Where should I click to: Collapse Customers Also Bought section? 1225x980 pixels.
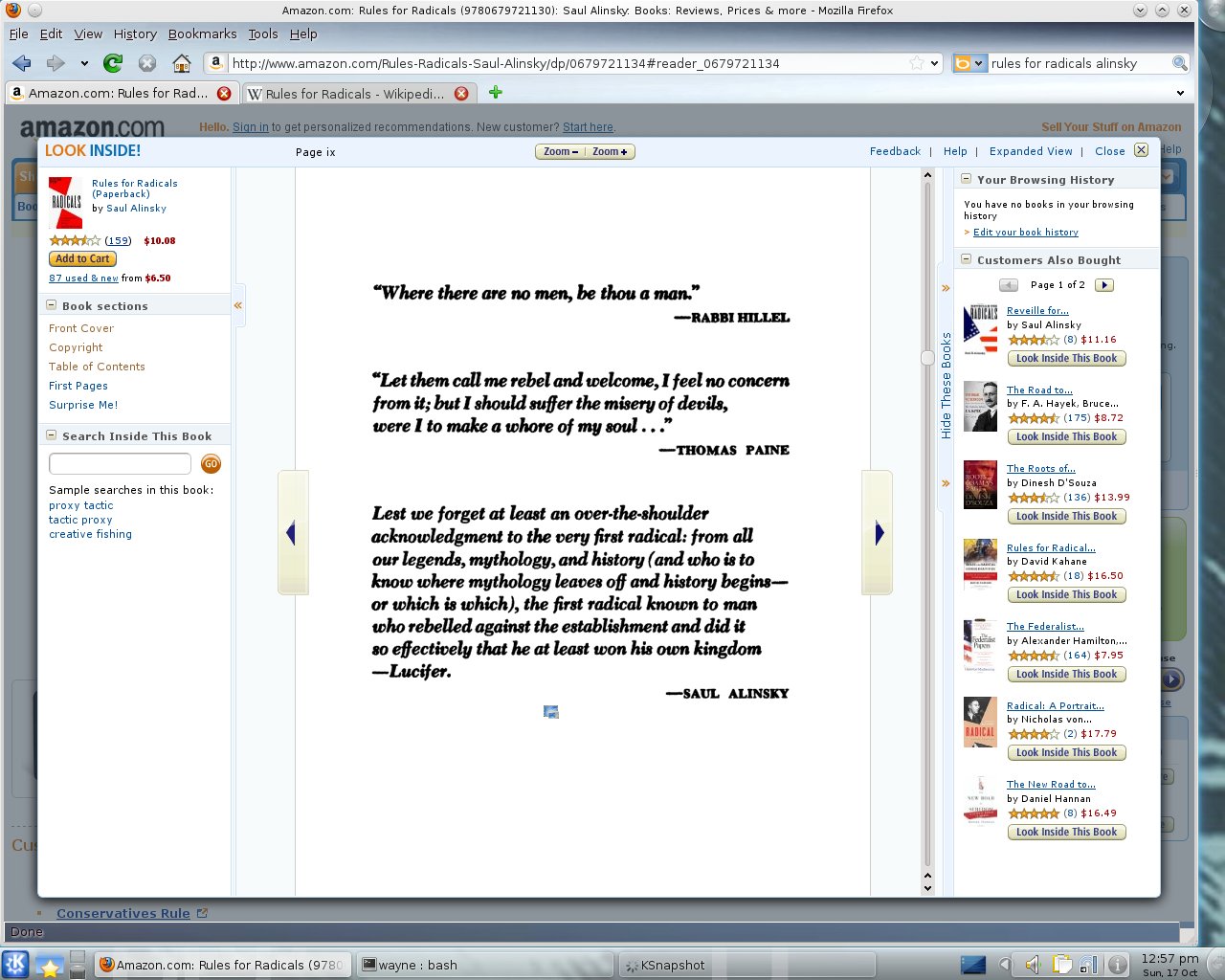967,259
